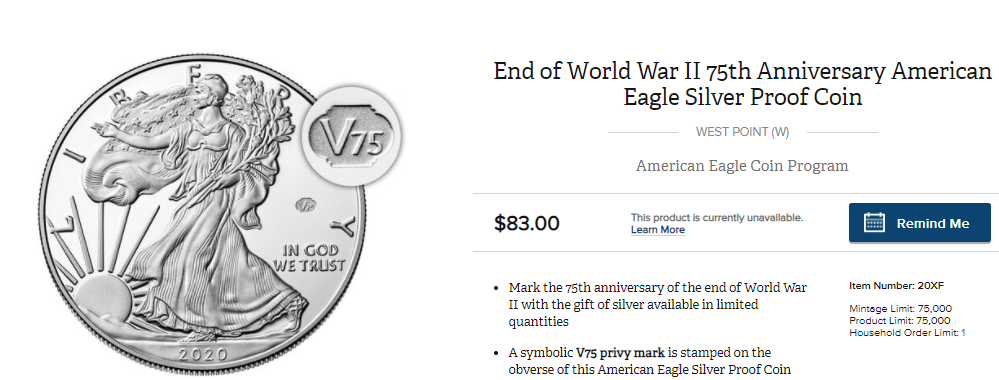Click the small privy mark on coin
Image resolution: width=999 pixels, height=380 pixels.
(x=306, y=205)
